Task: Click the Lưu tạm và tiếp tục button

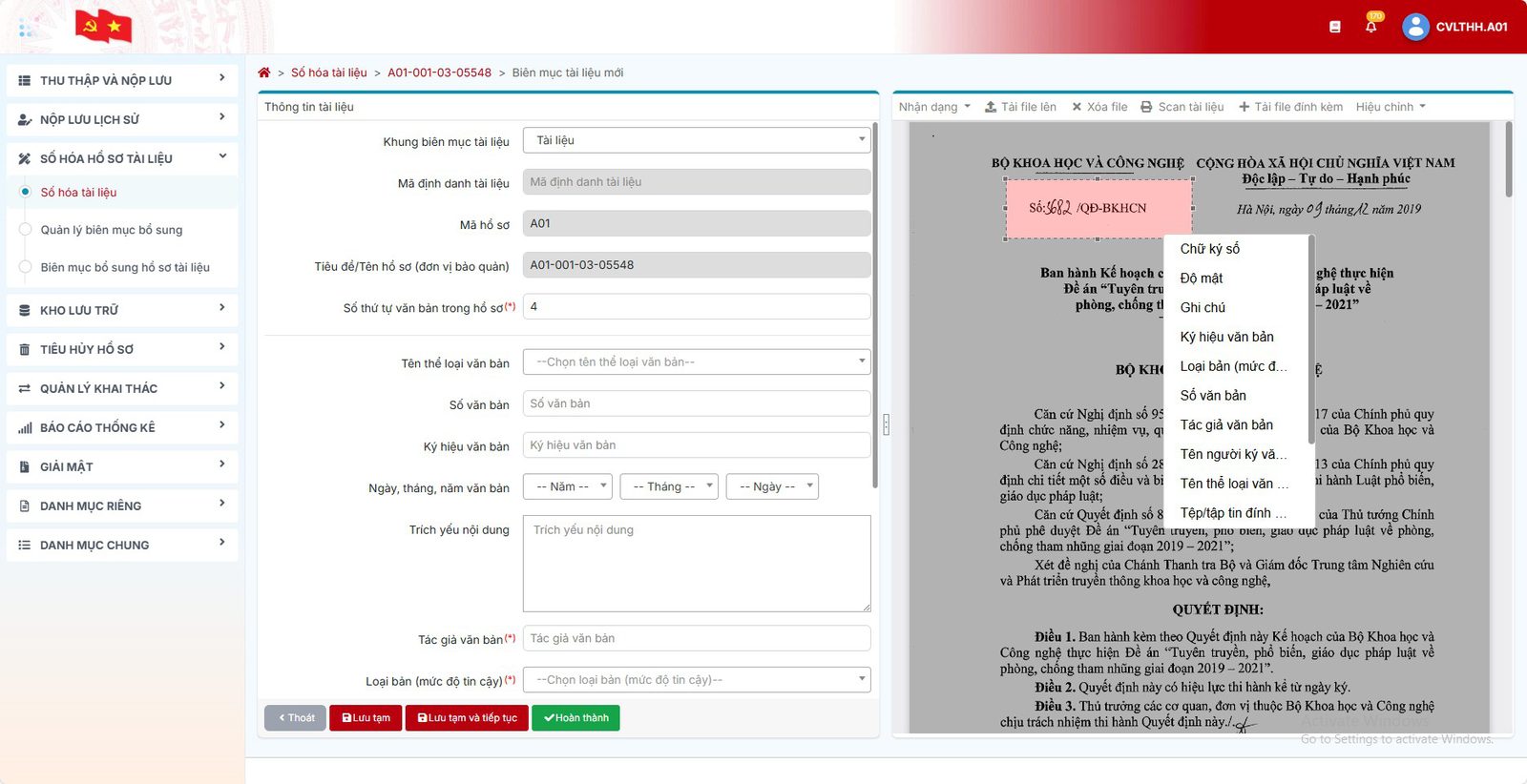Action: pos(467,718)
